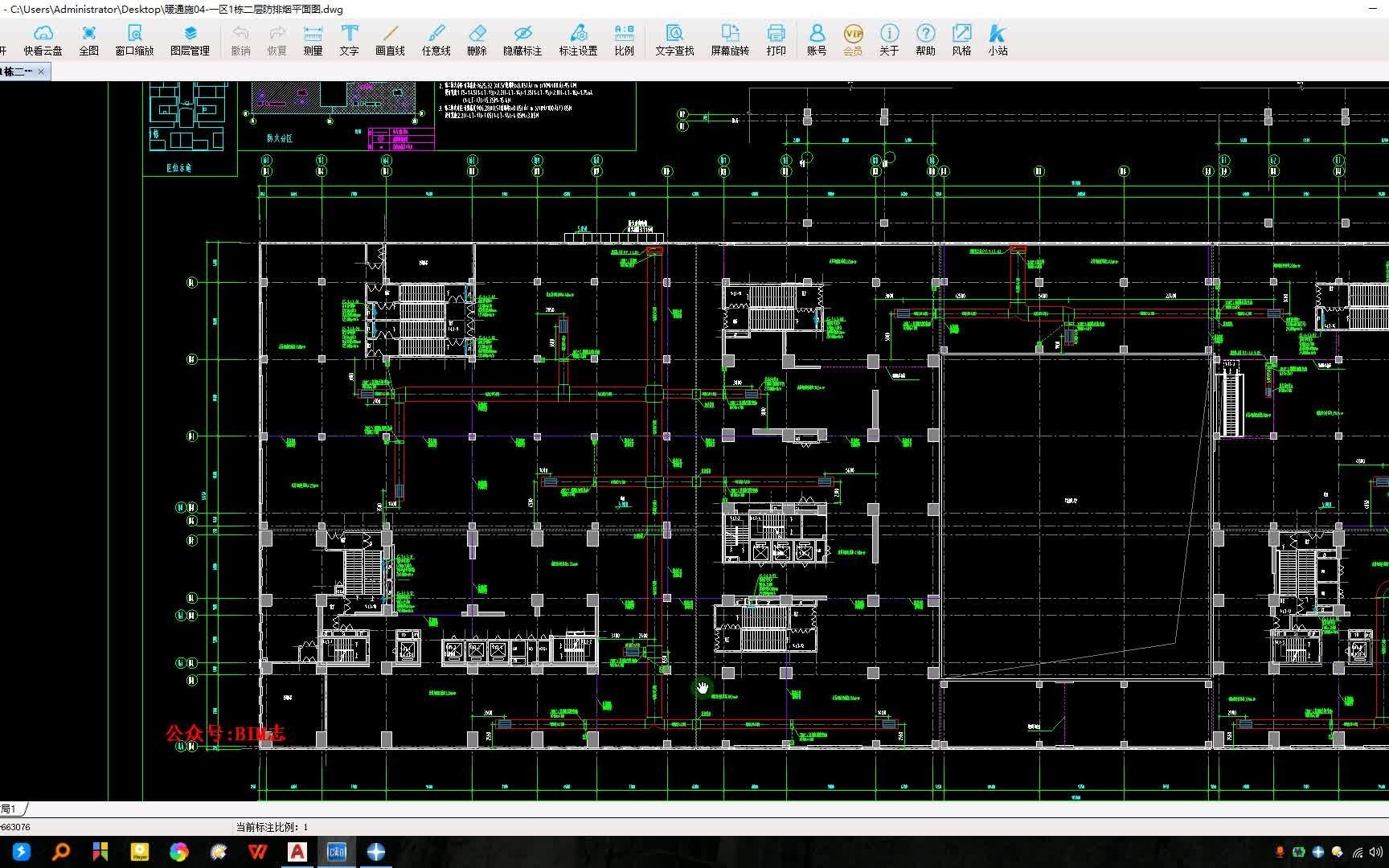This screenshot has height=868, width=1389.
Task: Select the 删除 eraser tool
Action: pos(477,39)
